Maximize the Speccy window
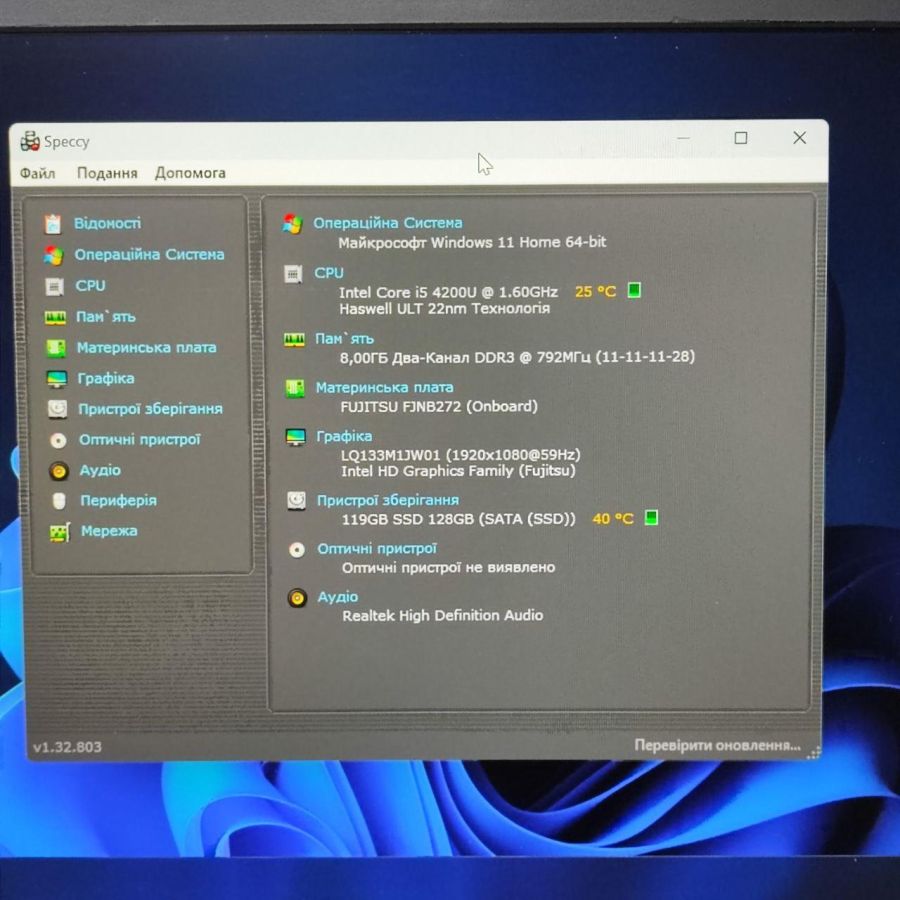The height and width of the screenshot is (900, 900). pyautogui.click(x=741, y=138)
